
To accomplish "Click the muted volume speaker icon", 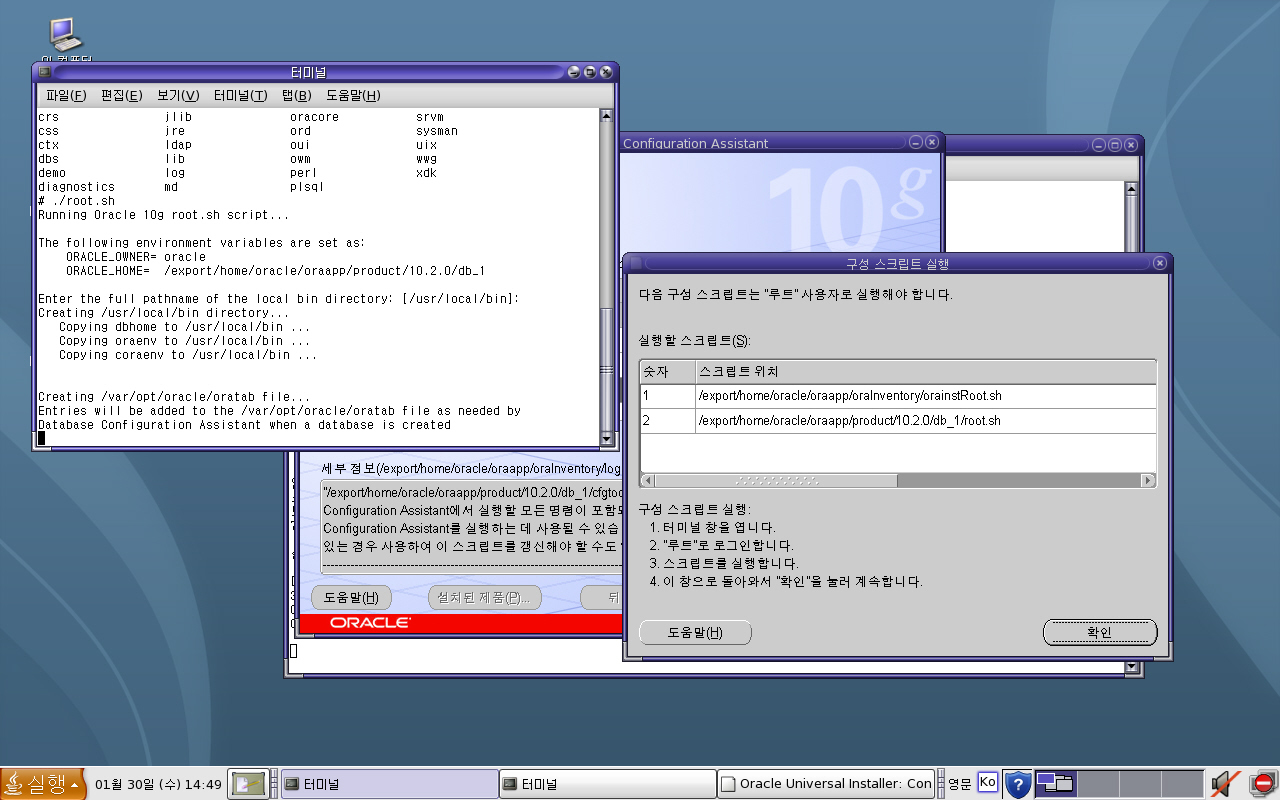I will click(x=1226, y=783).
